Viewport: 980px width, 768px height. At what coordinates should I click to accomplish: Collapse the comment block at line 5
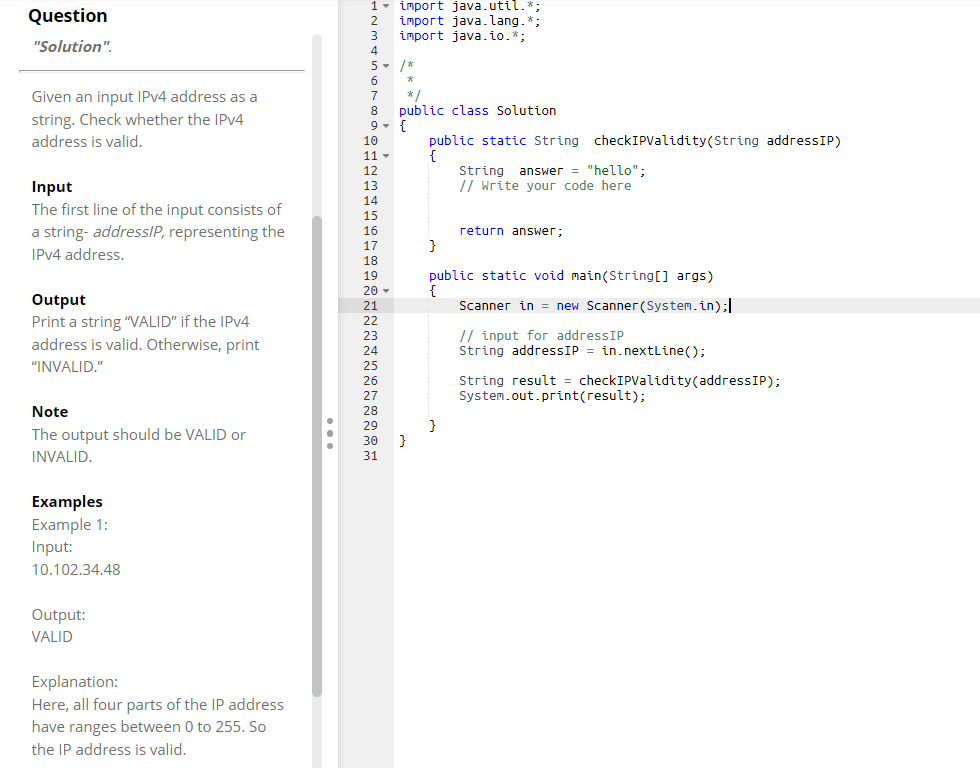[385, 65]
